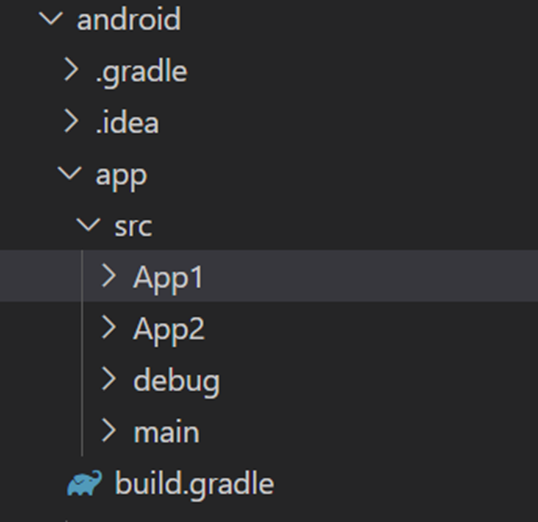Select the main folder name

166,432
